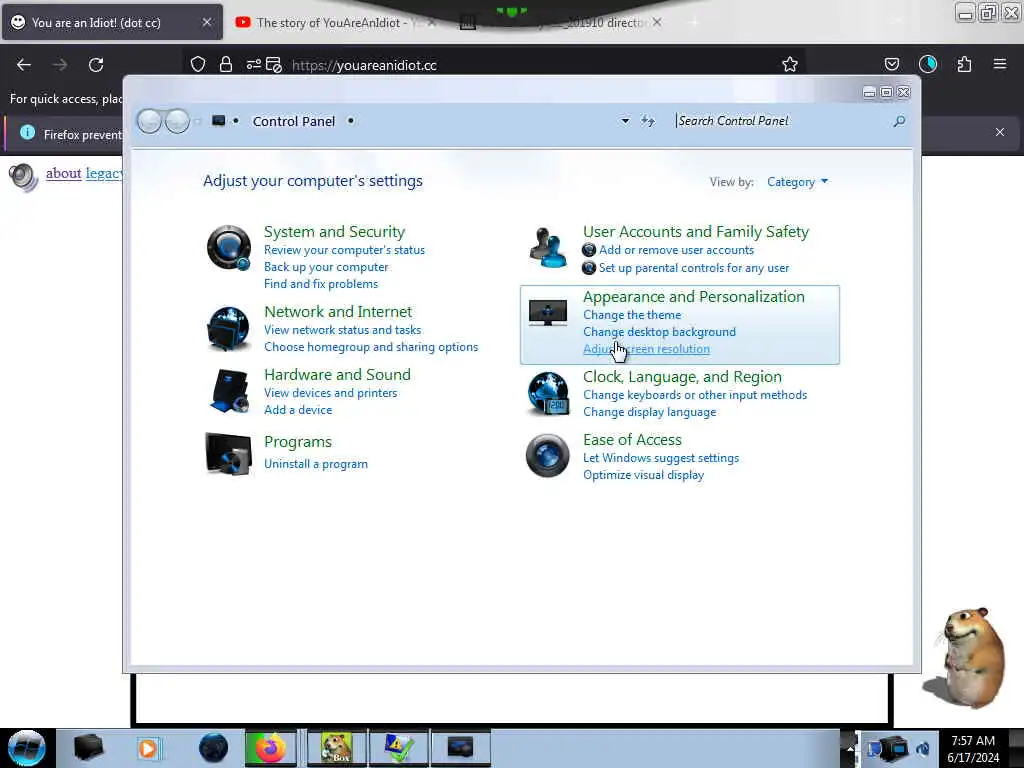The width and height of the screenshot is (1024, 768).
Task: Click Set up parental controls for any user
Action: (694, 268)
